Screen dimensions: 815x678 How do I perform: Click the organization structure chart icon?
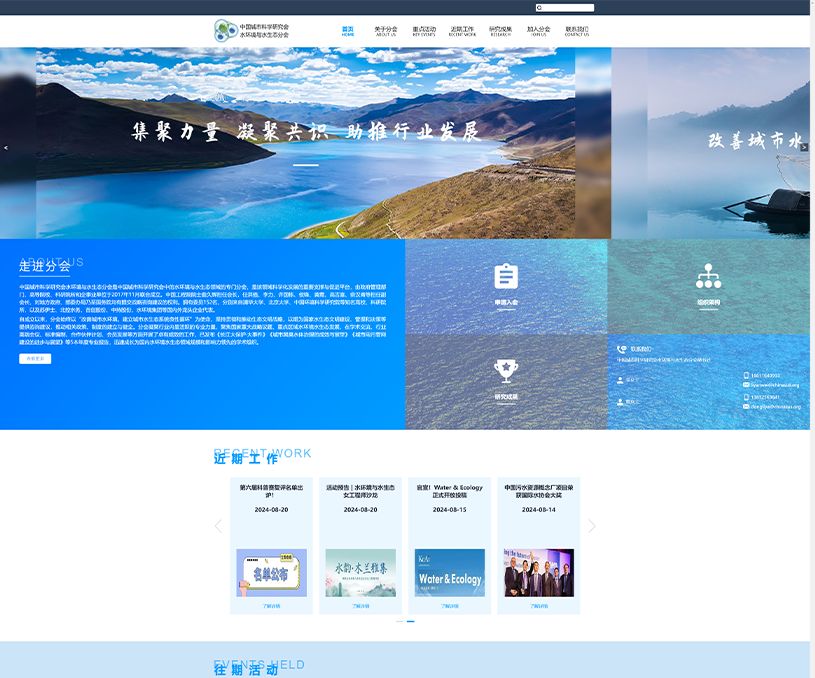click(708, 276)
